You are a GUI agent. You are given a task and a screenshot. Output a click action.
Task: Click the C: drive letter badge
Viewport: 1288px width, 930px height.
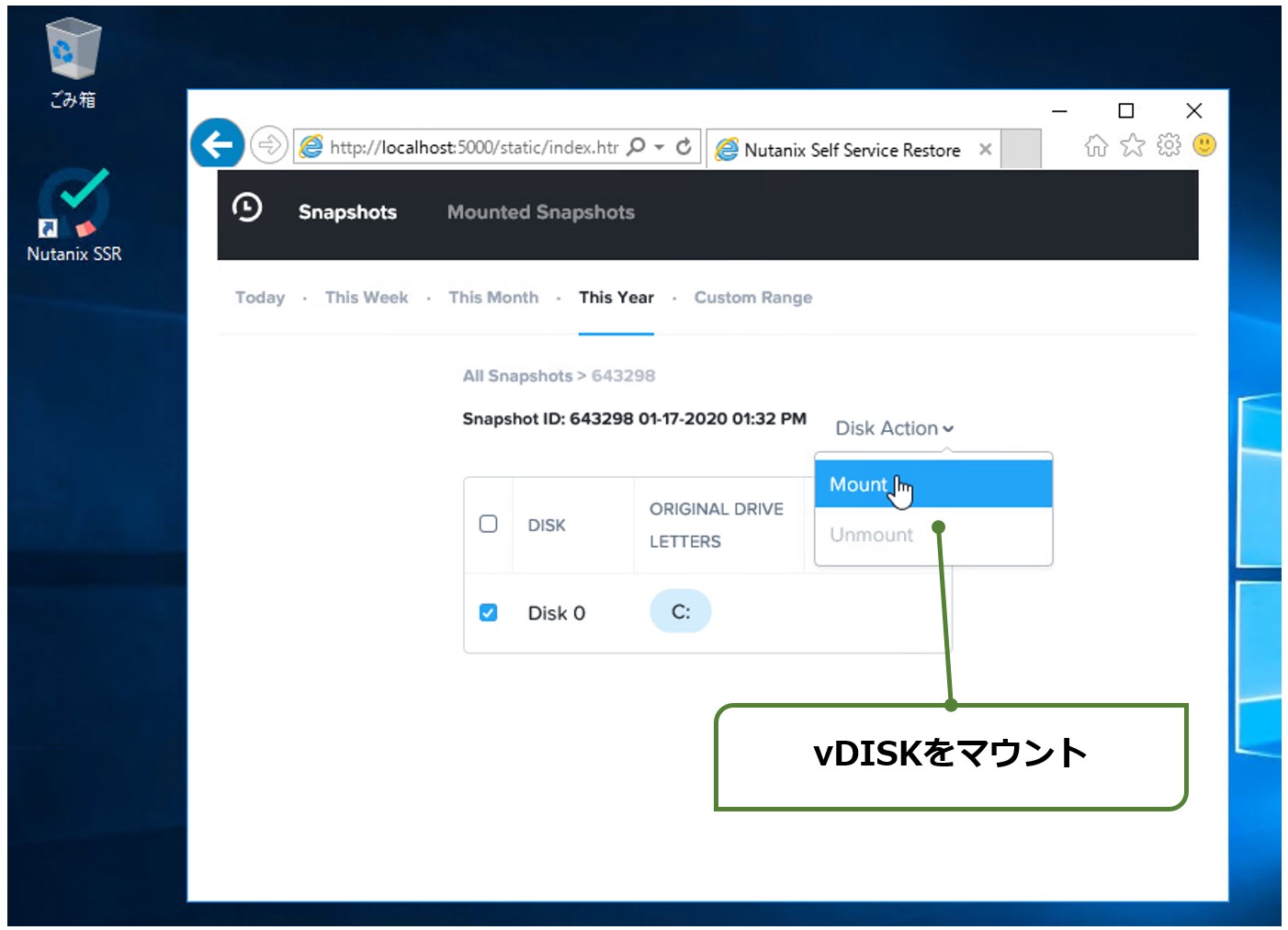point(681,612)
